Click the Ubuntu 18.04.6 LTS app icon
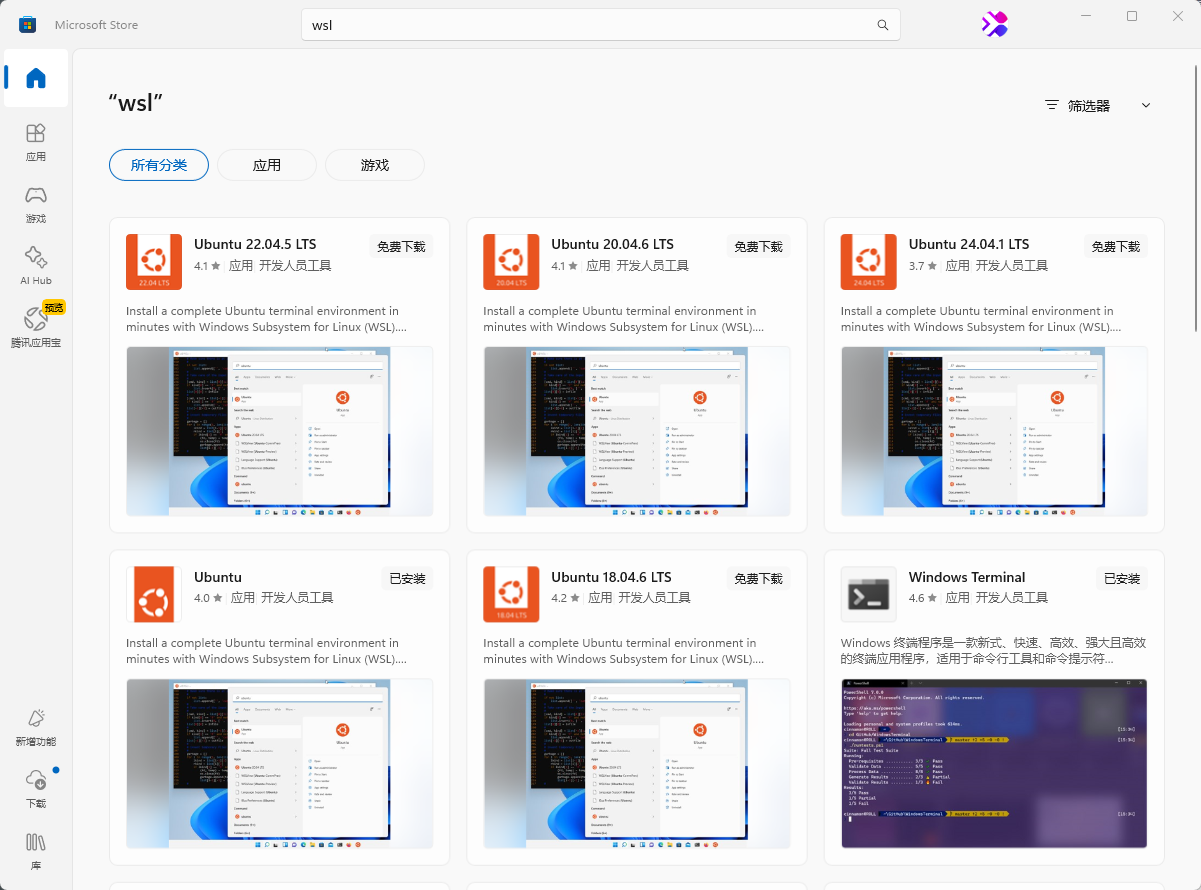Screen dimensions: 1201x890 click(511, 594)
